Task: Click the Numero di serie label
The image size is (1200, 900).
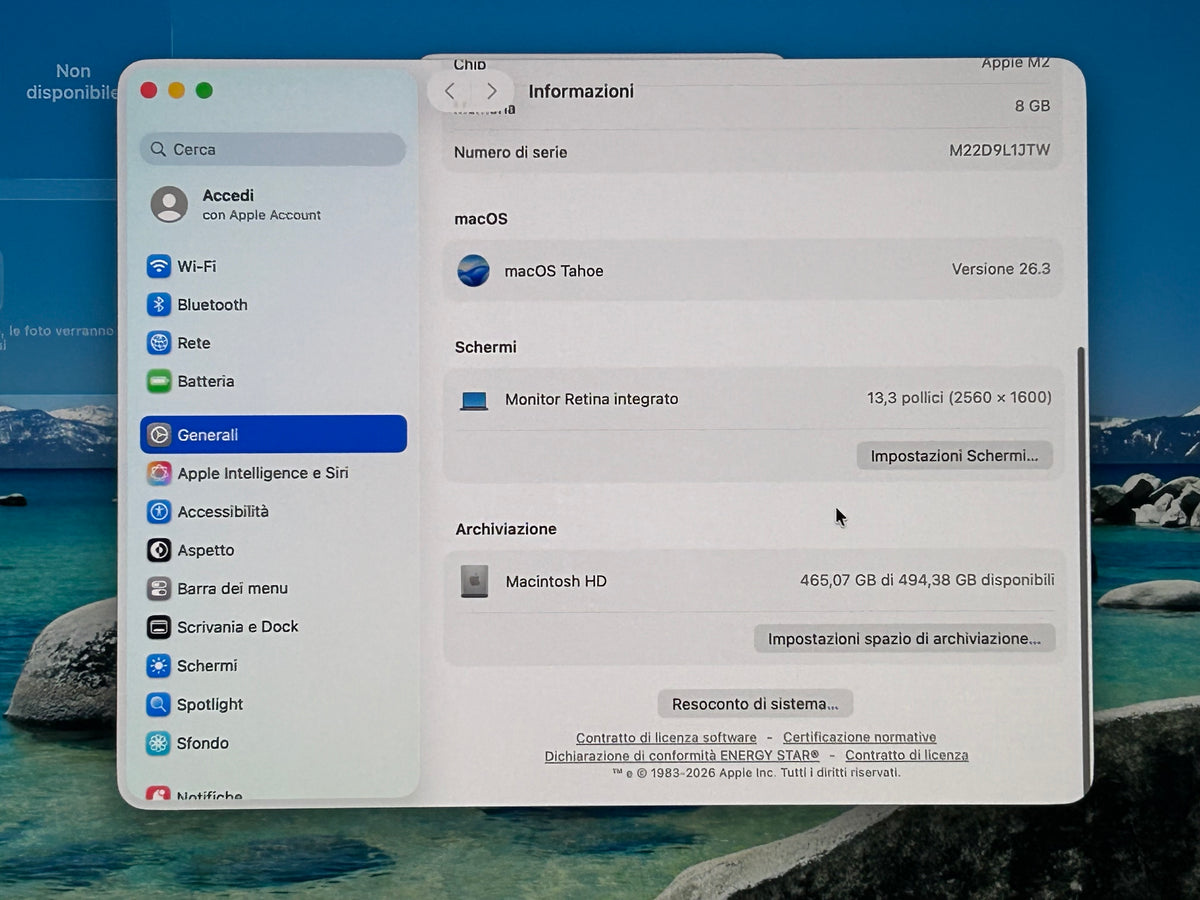Action: (510, 153)
